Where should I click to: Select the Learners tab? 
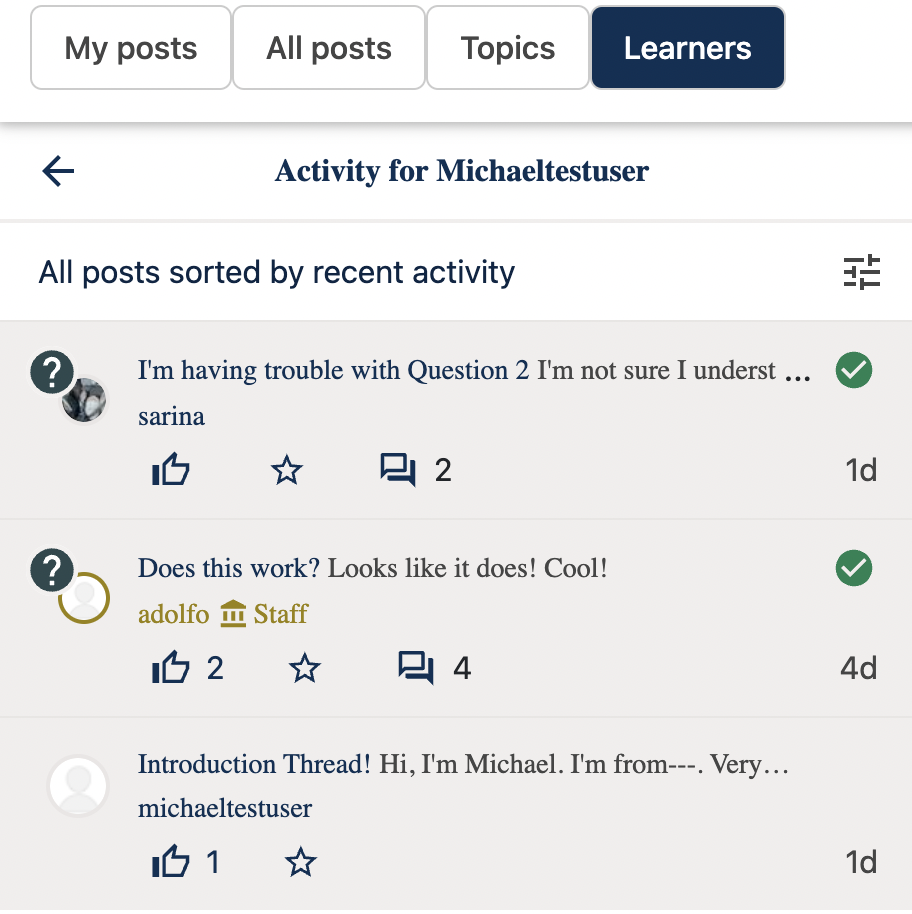(x=688, y=48)
